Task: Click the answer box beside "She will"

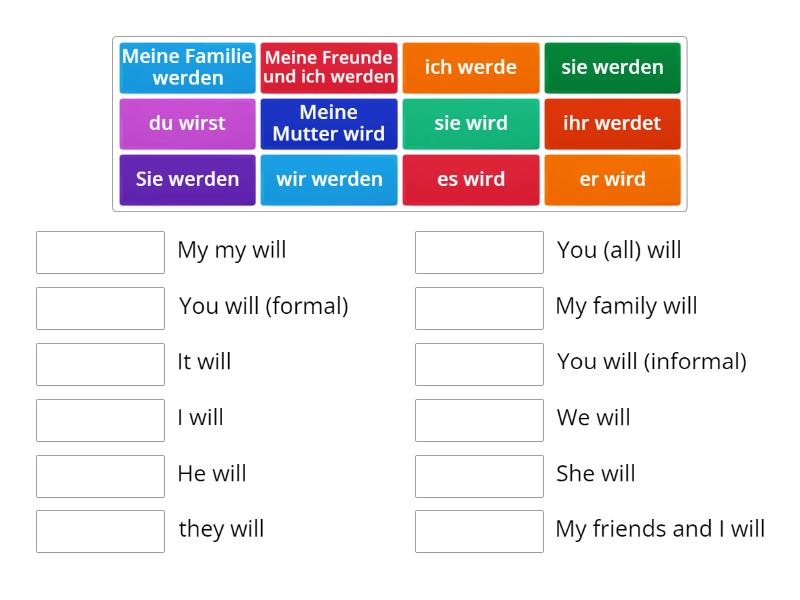Action: click(x=479, y=475)
